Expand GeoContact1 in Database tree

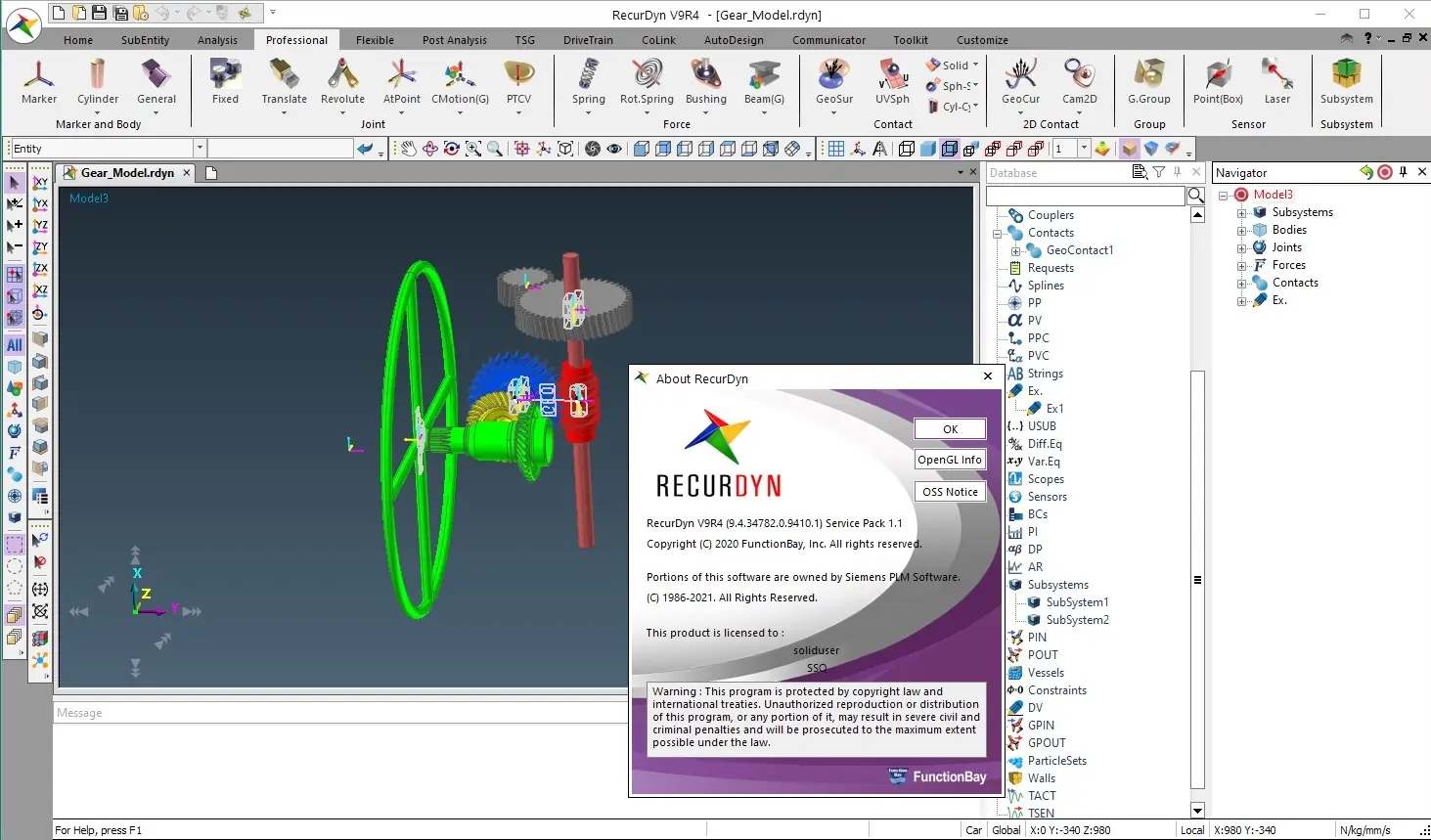1015,251
